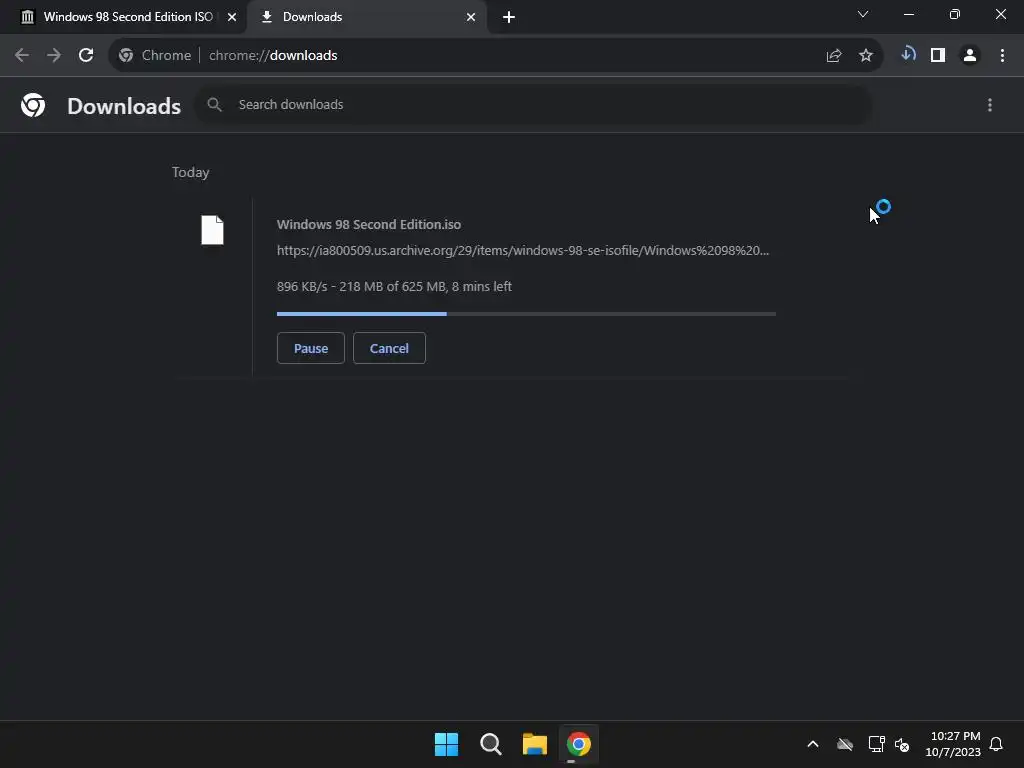Open the tab search dropdown chevron
Screen dimensions: 1024x768
pyautogui.click(x=863, y=14)
